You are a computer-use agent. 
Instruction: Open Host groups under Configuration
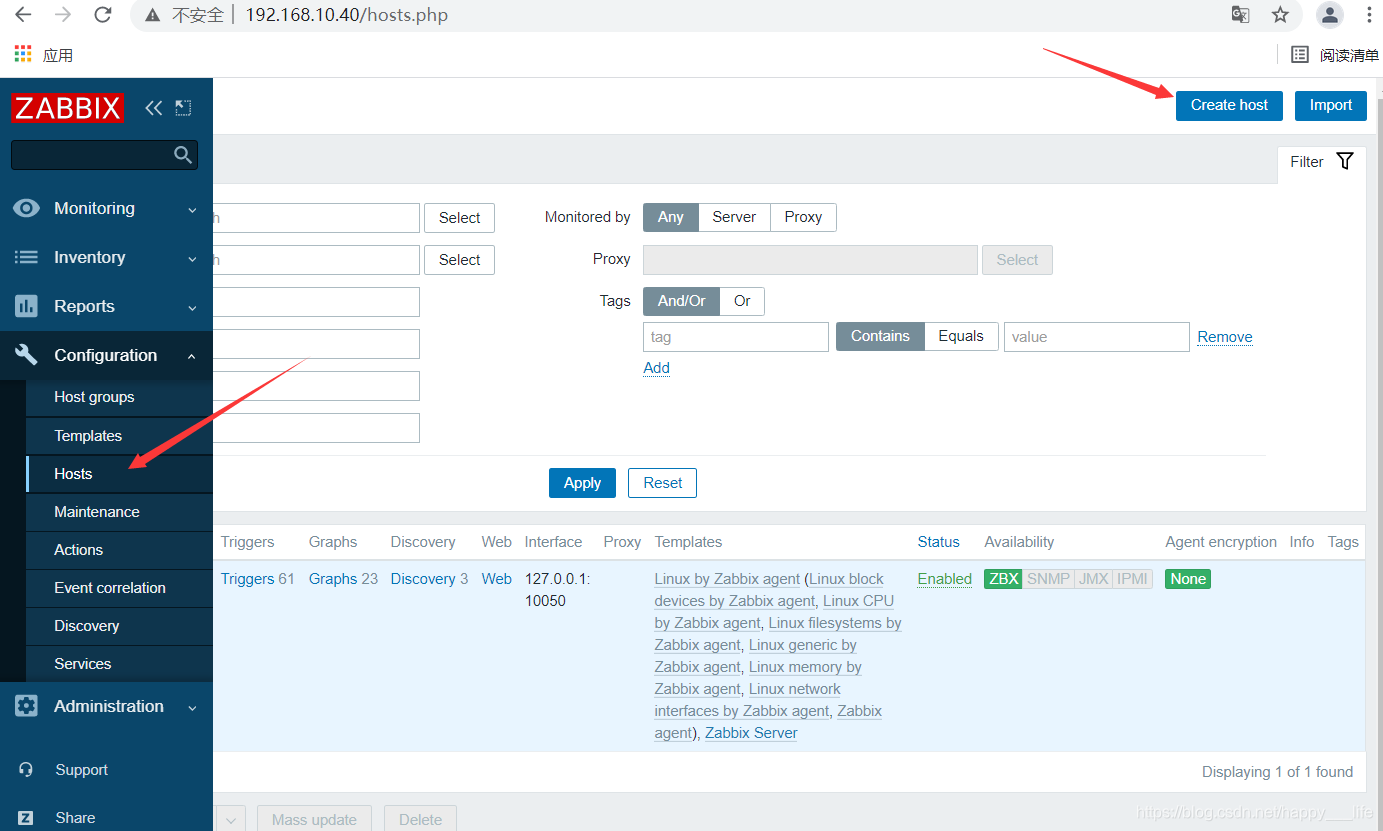tap(94, 397)
